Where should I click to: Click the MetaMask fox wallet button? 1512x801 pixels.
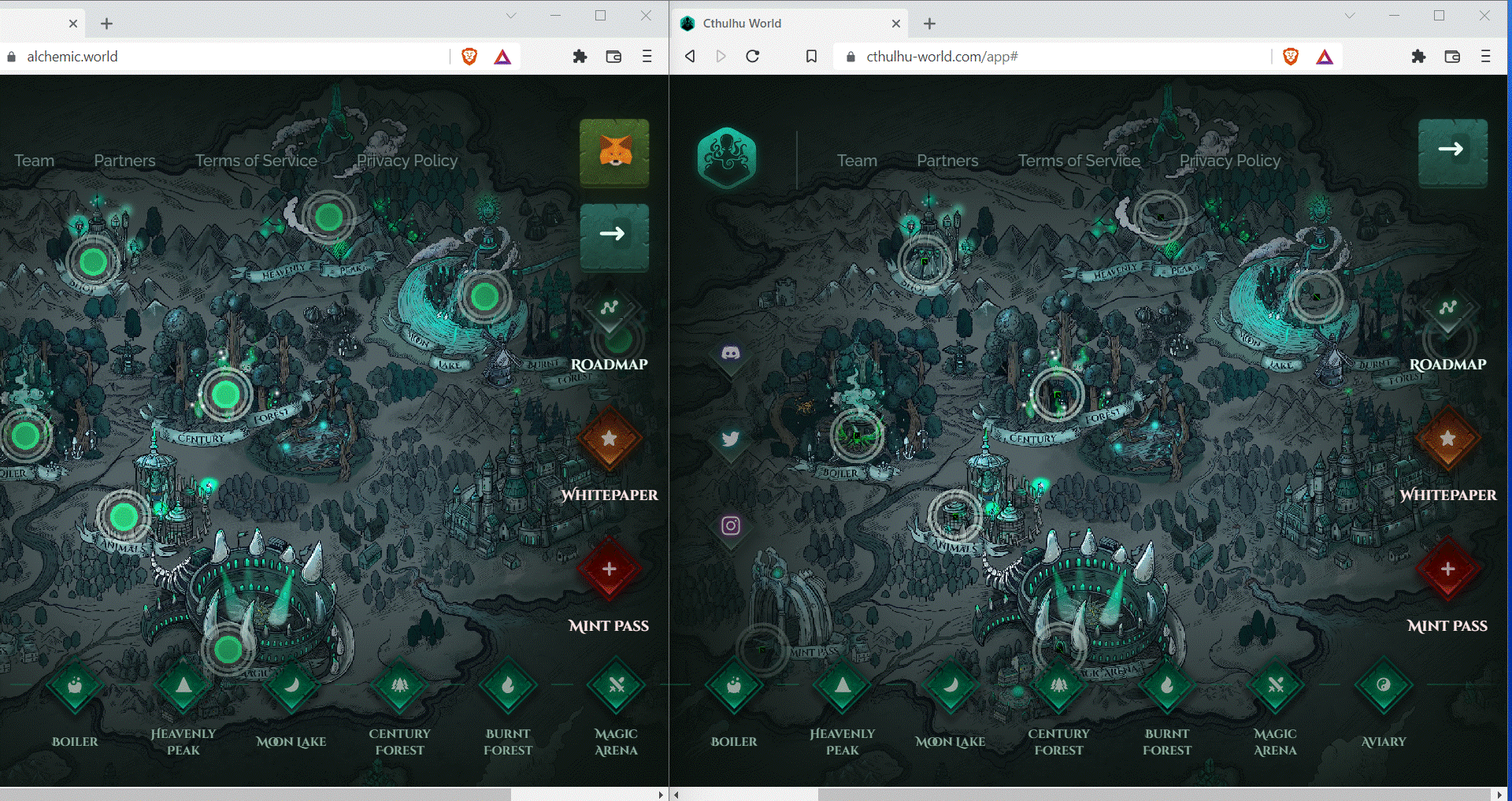coord(614,153)
